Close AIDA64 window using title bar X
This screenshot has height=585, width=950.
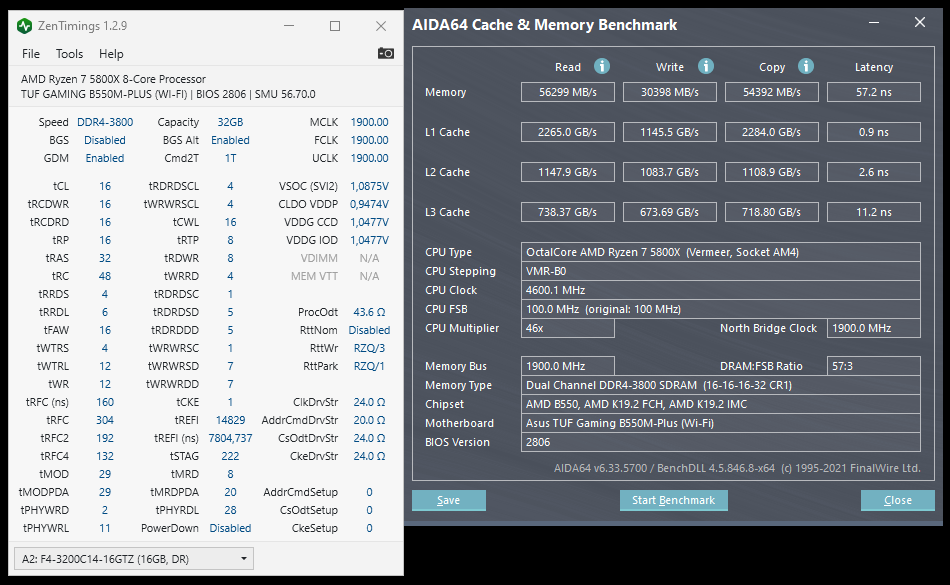pyautogui.click(x=920, y=22)
